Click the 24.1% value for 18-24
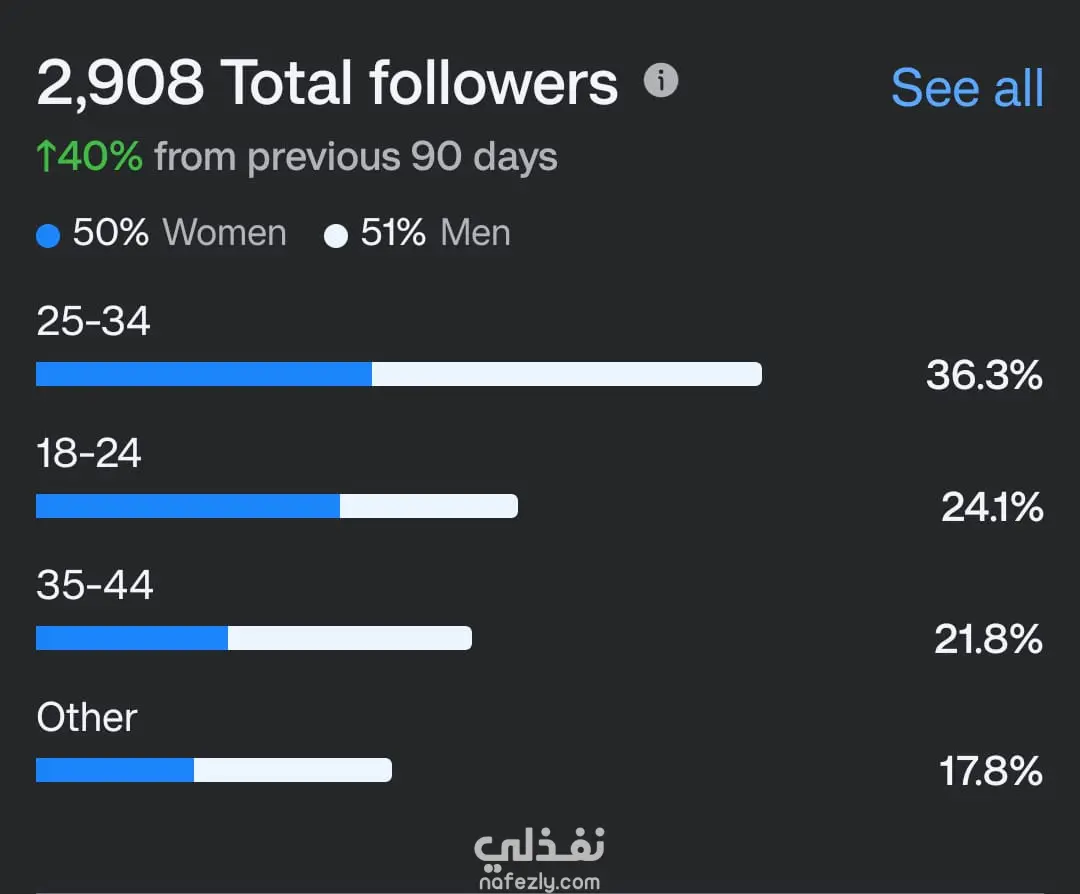The image size is (1080, 894). pyautogui.click(x=992, y=507)
